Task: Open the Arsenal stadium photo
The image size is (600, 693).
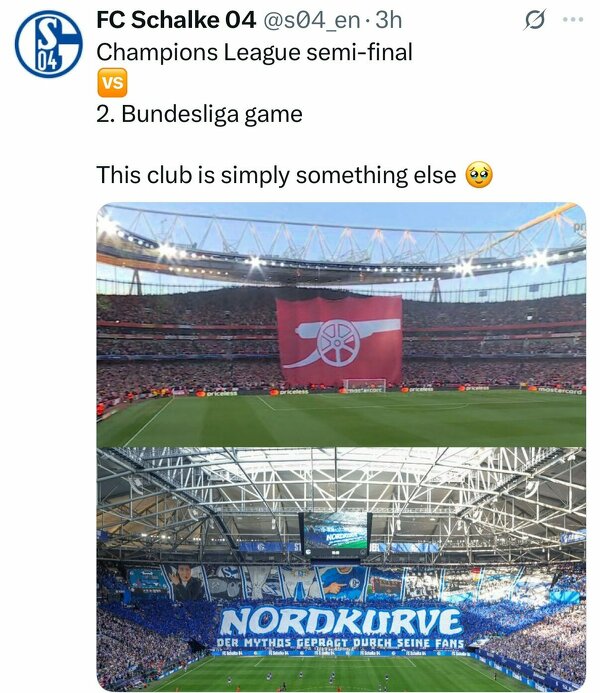Action: pos(341,324)
